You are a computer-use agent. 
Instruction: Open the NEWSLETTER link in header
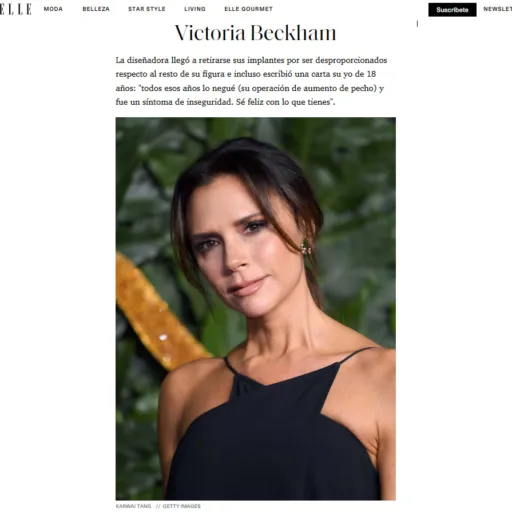(x=498, y=9)
